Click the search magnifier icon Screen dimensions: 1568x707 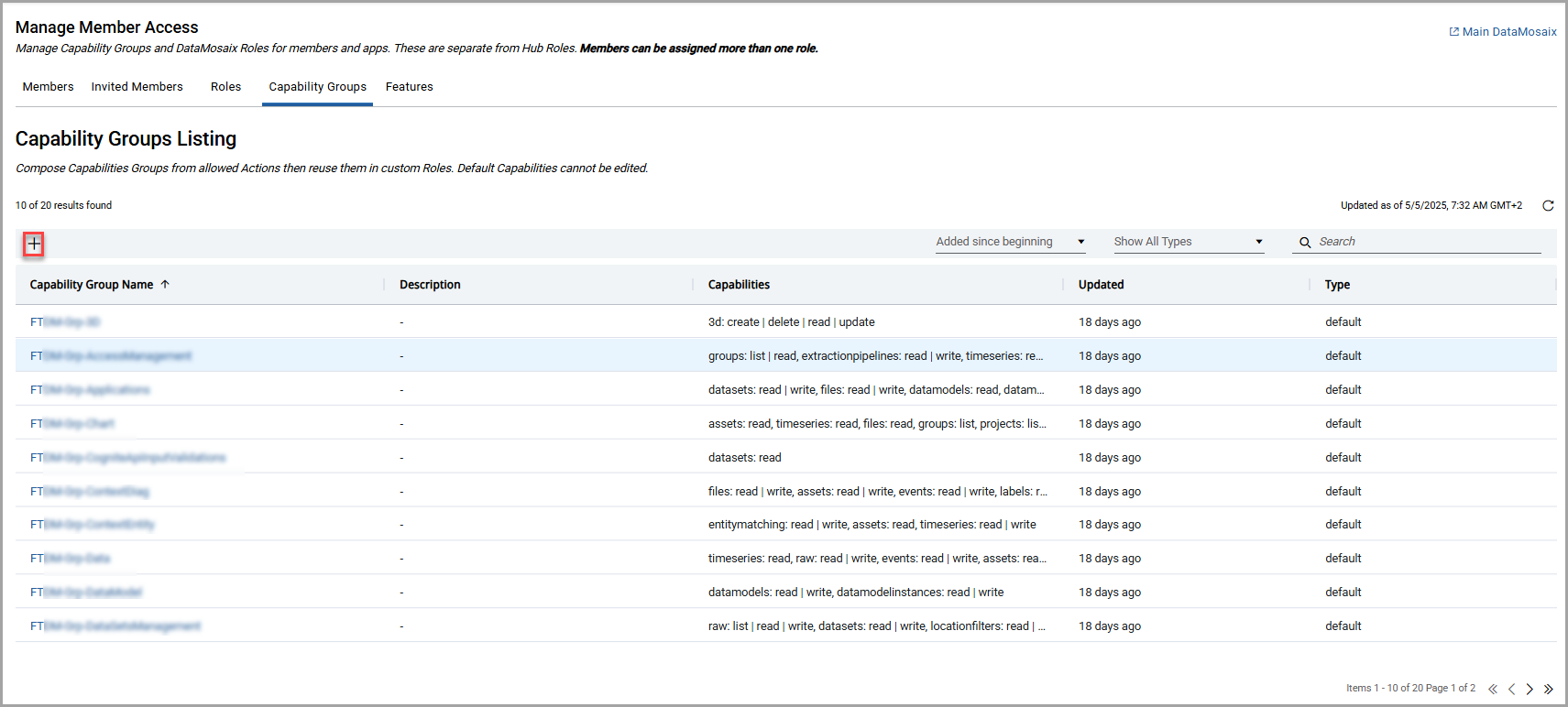1305,243
